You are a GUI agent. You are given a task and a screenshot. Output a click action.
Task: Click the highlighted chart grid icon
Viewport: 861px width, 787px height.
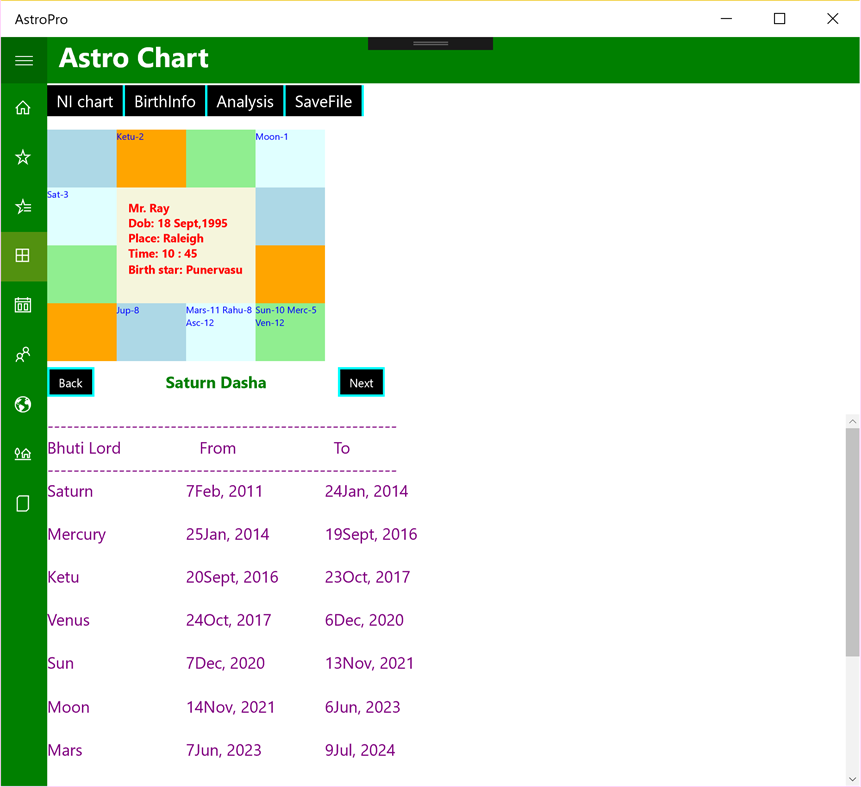coord(23,256)
